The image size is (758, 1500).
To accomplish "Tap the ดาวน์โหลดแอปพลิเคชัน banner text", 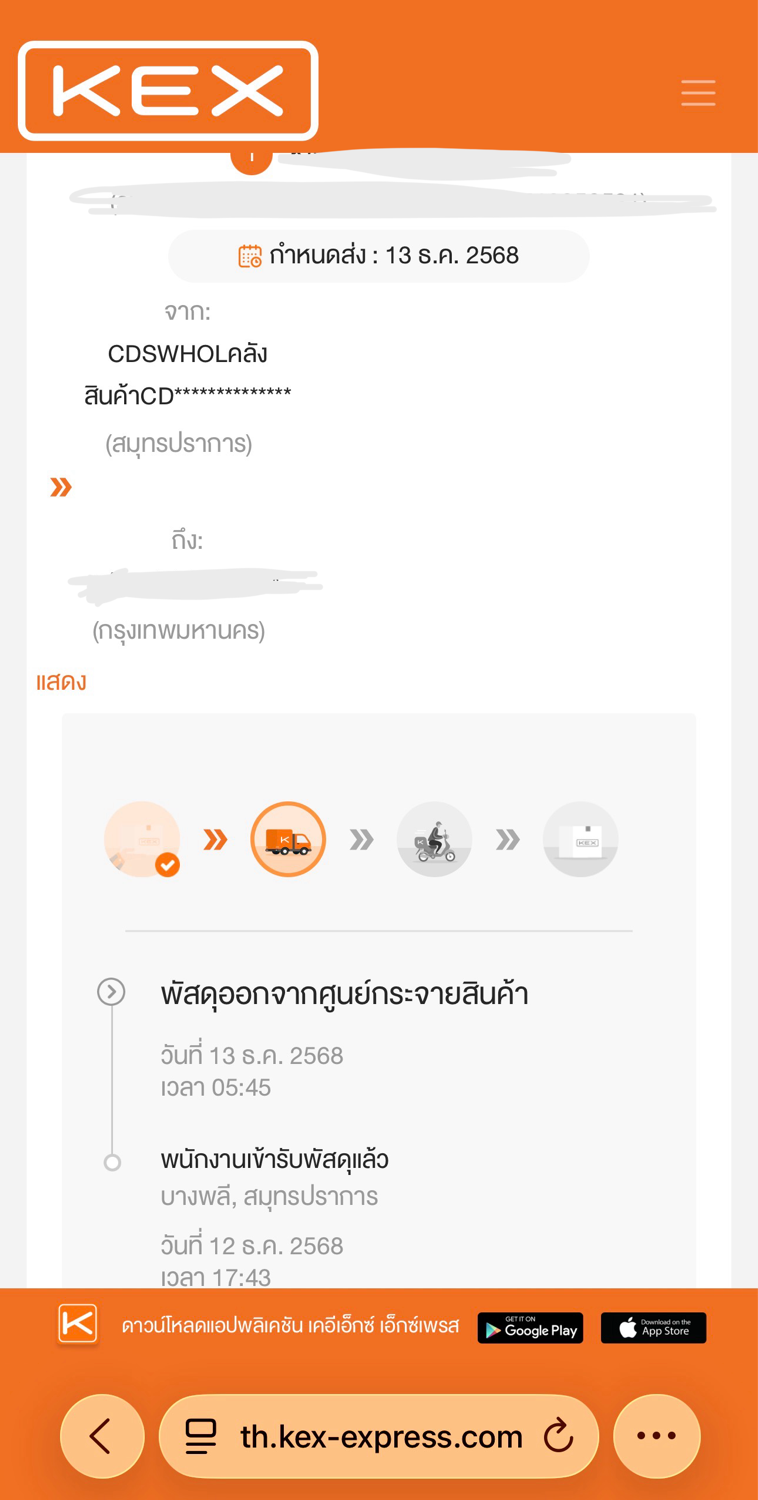I will pyautogui.click(x=290, y=1327).
